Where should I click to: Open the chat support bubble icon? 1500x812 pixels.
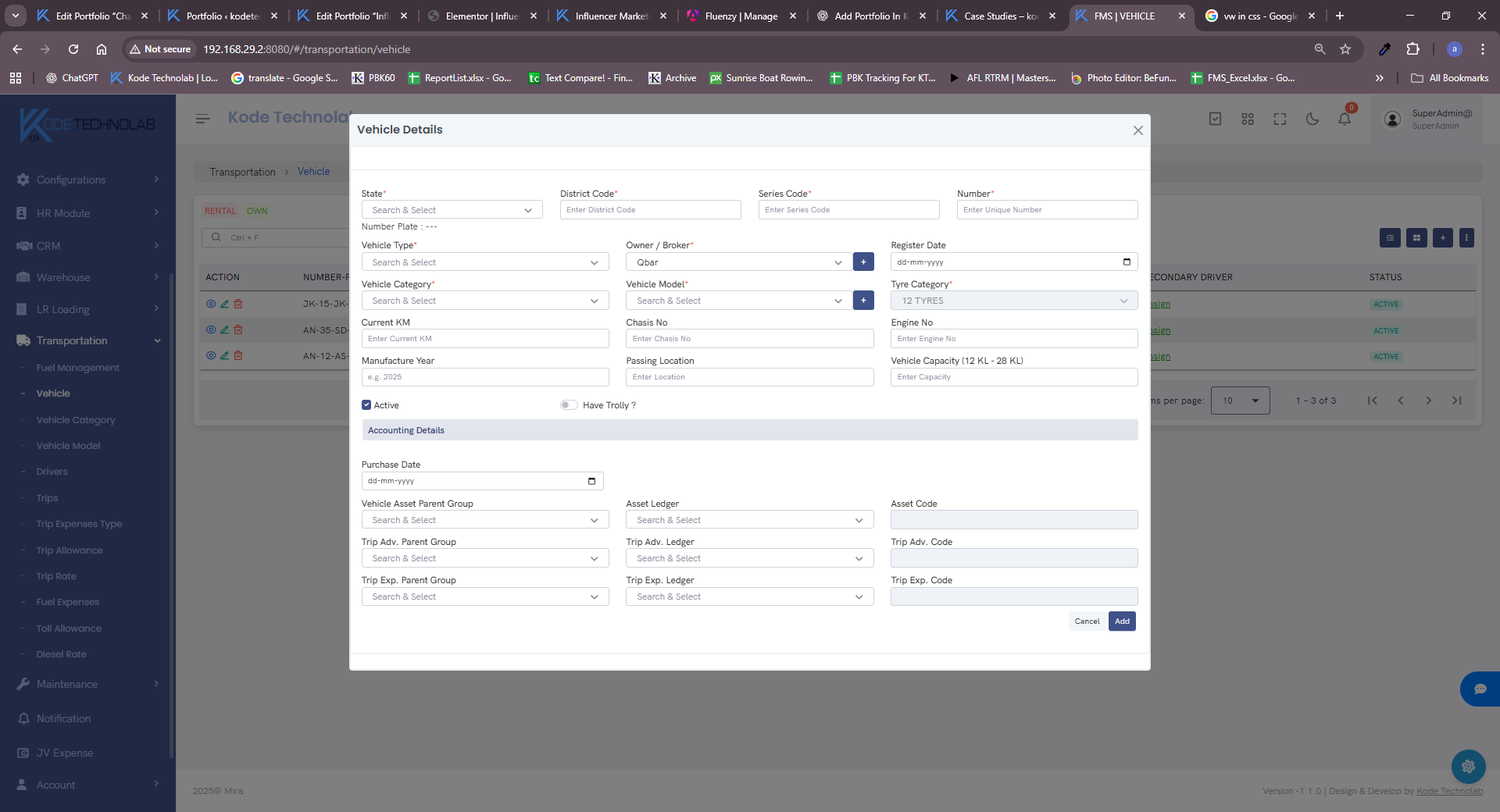[1480, 689]
